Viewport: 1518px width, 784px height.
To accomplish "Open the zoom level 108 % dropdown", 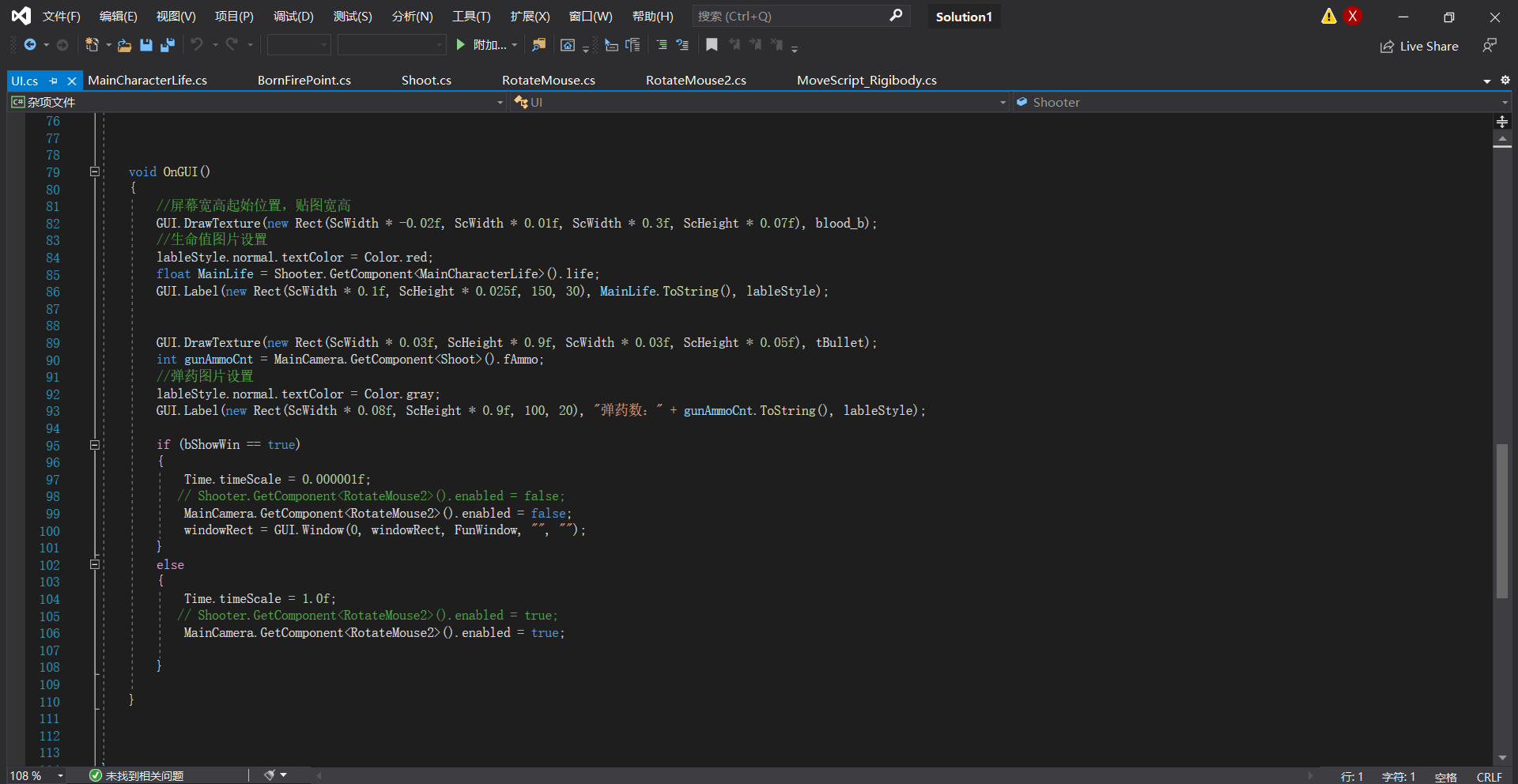I will 60,776.
